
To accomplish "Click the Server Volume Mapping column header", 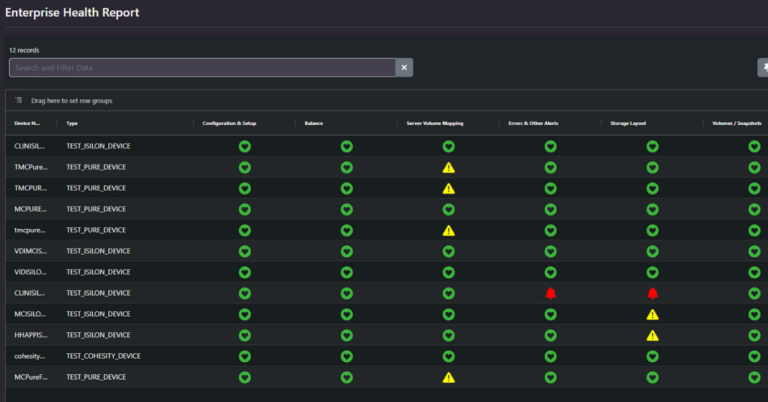I will coord(435,123).
